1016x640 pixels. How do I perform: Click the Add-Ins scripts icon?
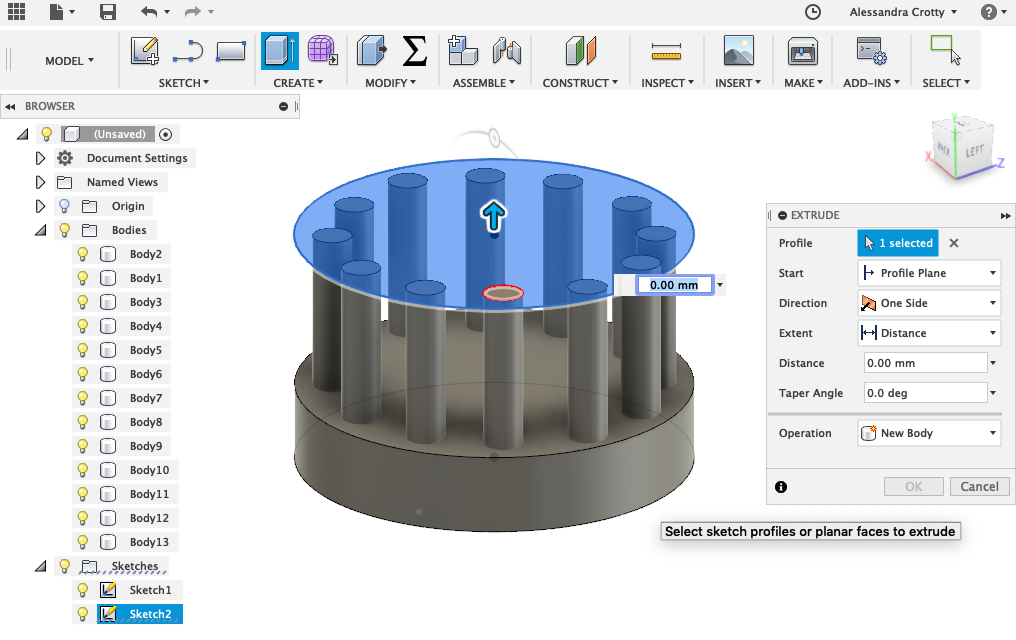coord(872,51)
